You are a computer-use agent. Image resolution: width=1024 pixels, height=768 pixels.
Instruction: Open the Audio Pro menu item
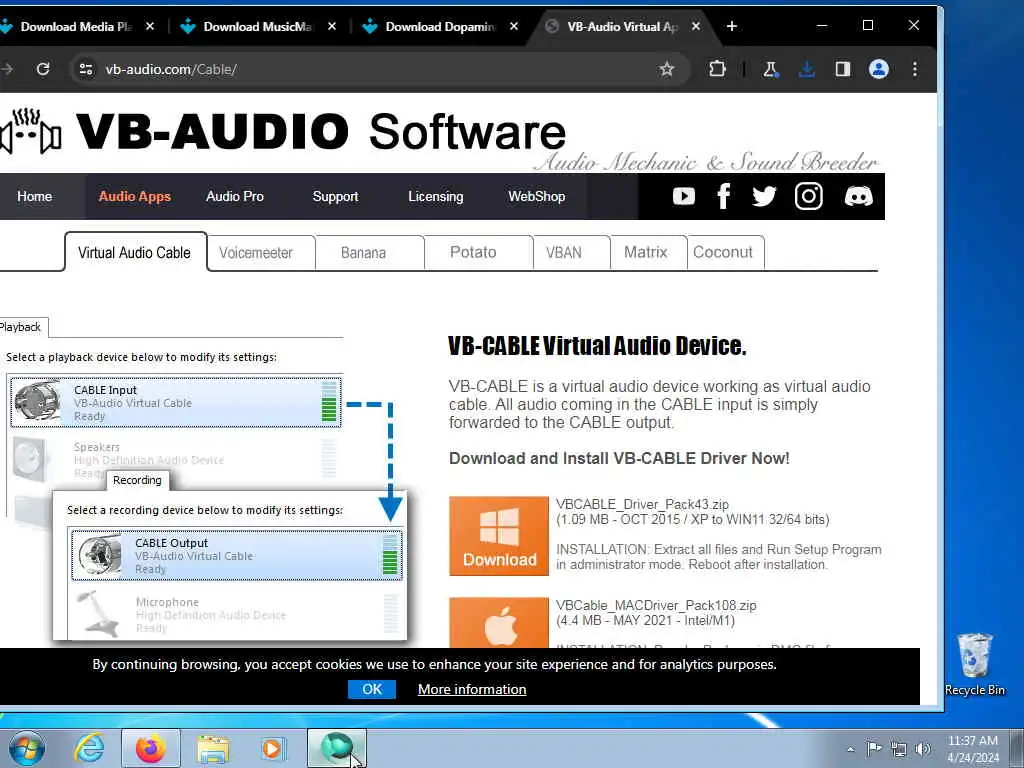[234, 197]
